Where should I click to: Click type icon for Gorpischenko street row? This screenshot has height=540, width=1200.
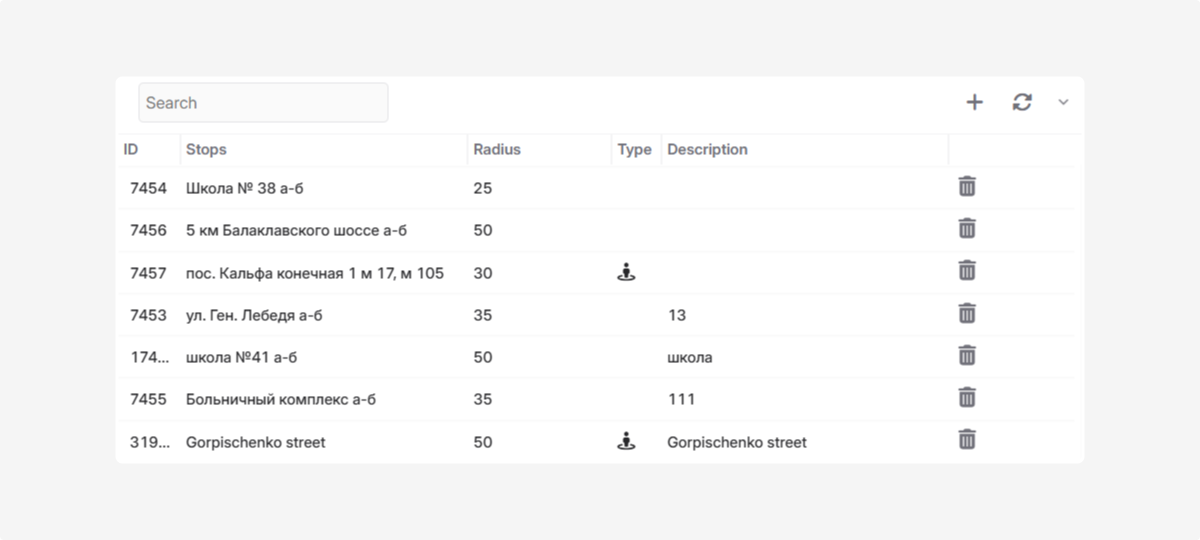pyautogui.click(x=626, y=441)
